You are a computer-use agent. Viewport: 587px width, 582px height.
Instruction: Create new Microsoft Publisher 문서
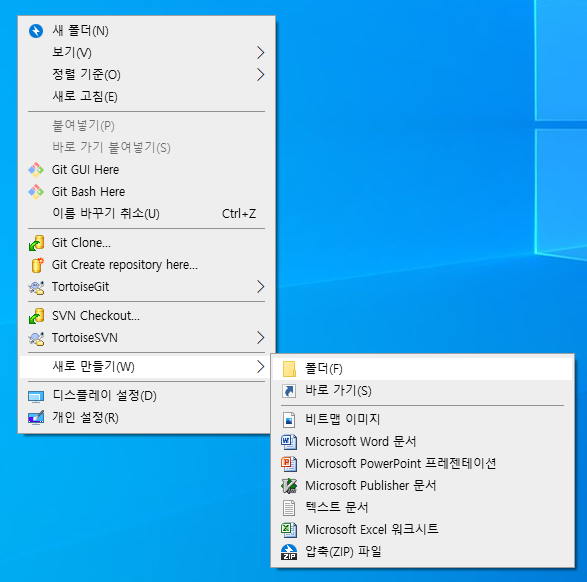click(423, 485)
